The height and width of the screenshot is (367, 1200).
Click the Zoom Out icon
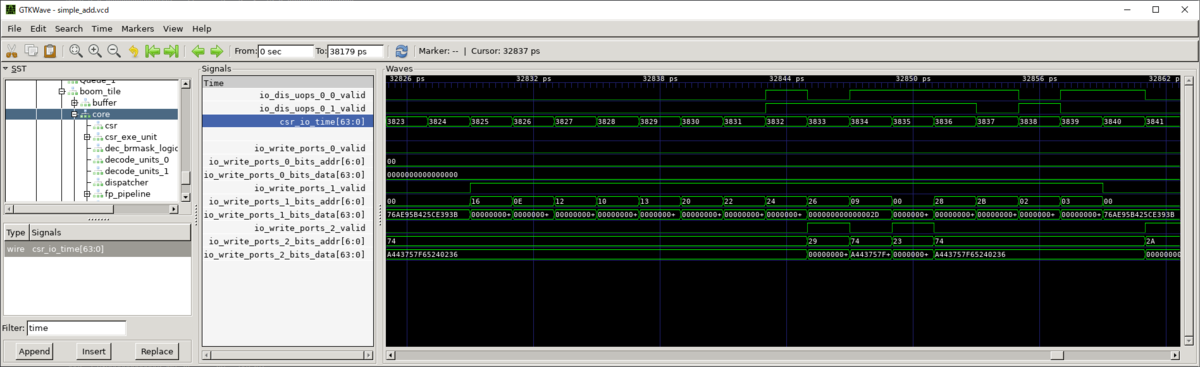pyautogui.click(x=113, y=51)
